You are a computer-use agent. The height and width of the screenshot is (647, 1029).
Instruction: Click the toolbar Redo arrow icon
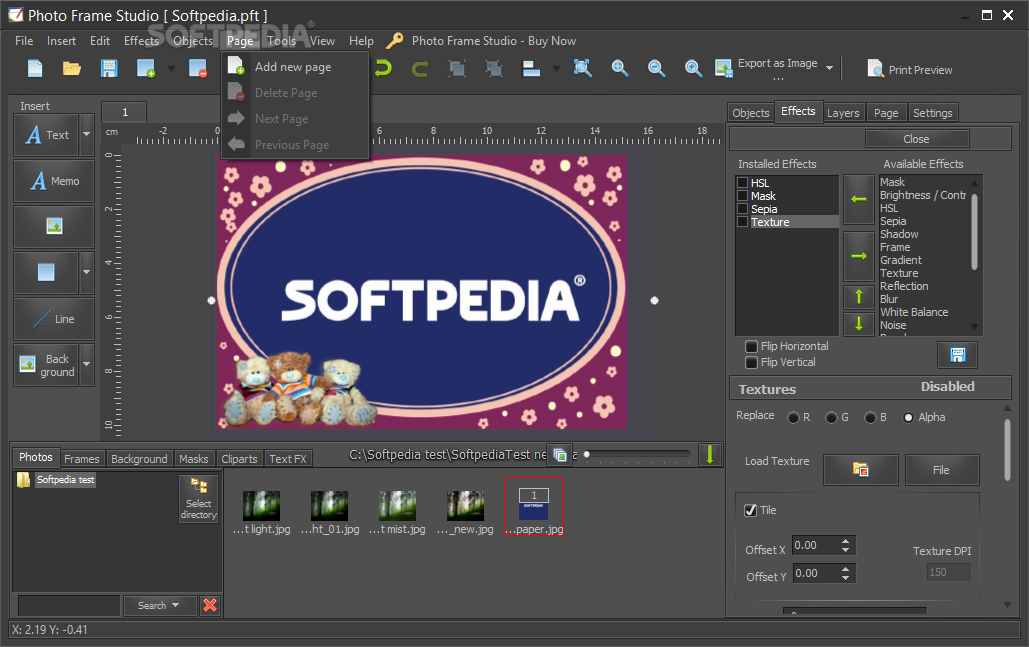coord(420,68)
